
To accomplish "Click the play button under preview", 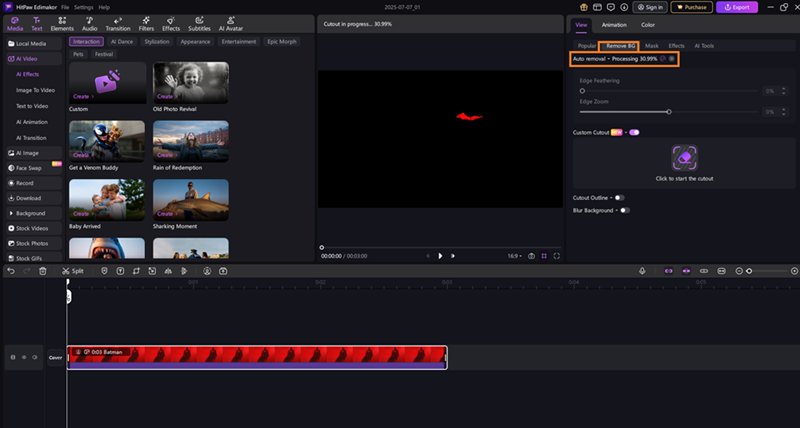I will point(440,256).
